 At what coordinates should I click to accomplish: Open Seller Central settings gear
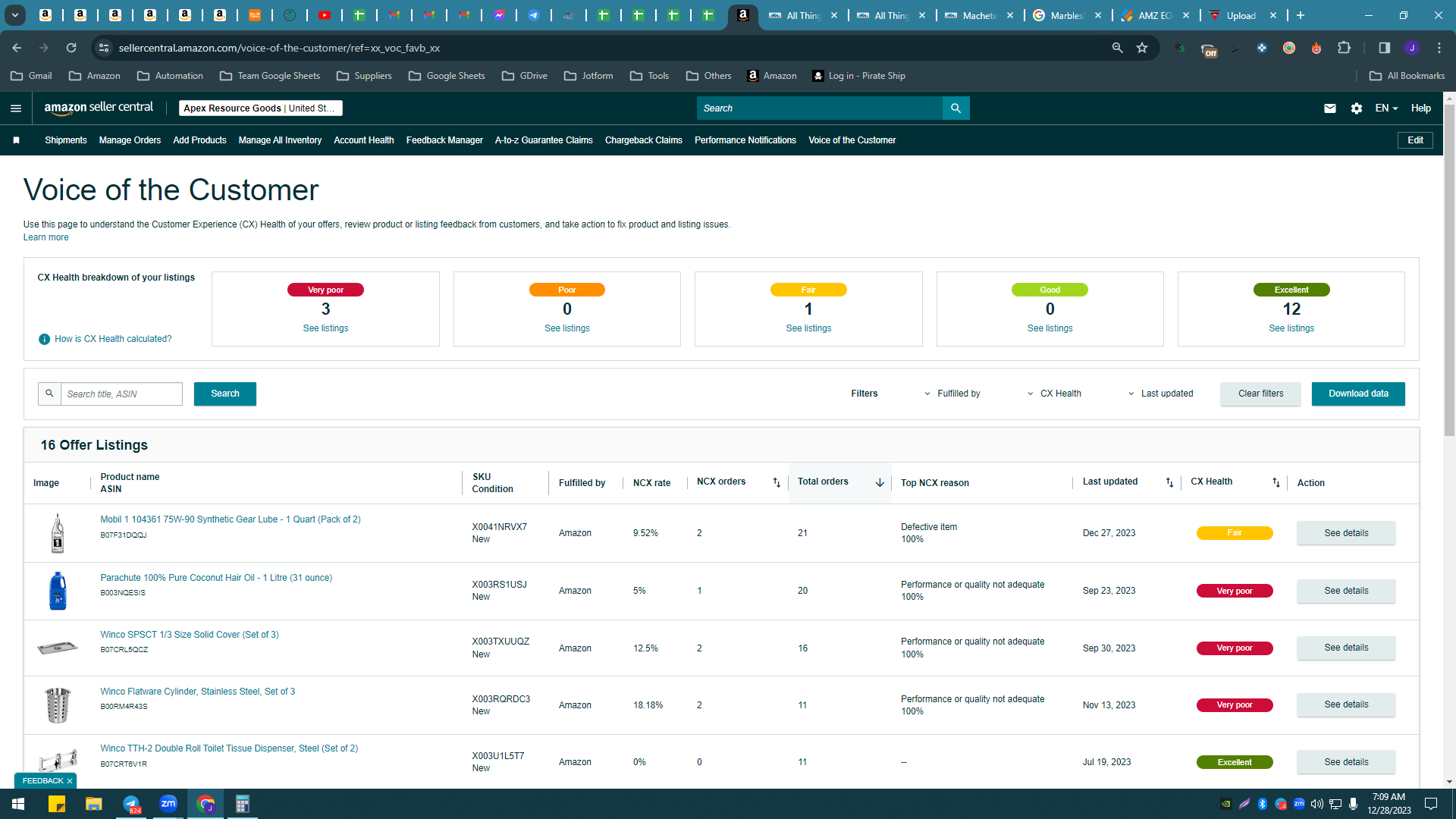(1357, 108)
